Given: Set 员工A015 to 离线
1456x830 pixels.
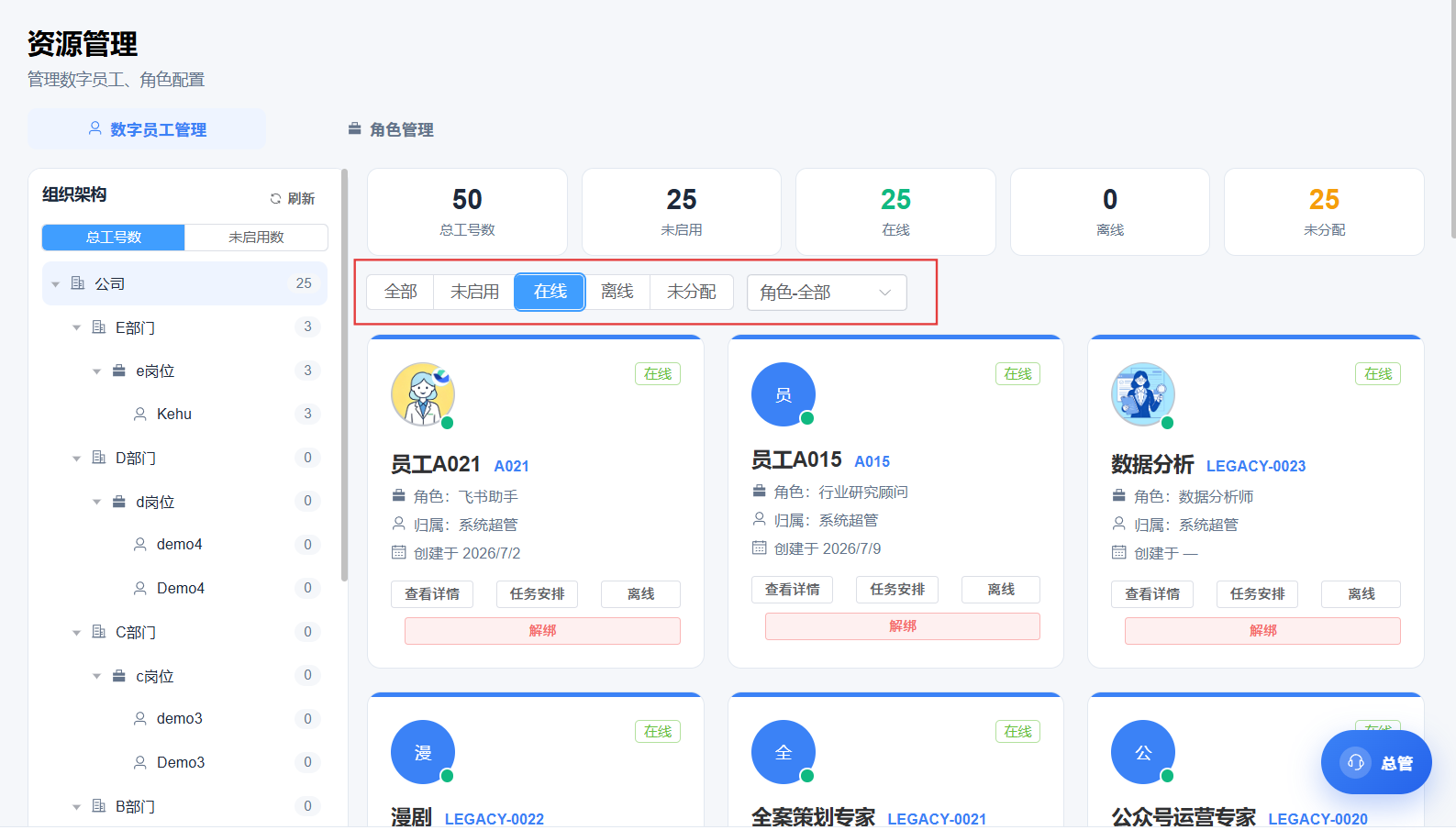Looking at the screenshot, I should (x=1001, y=590).
